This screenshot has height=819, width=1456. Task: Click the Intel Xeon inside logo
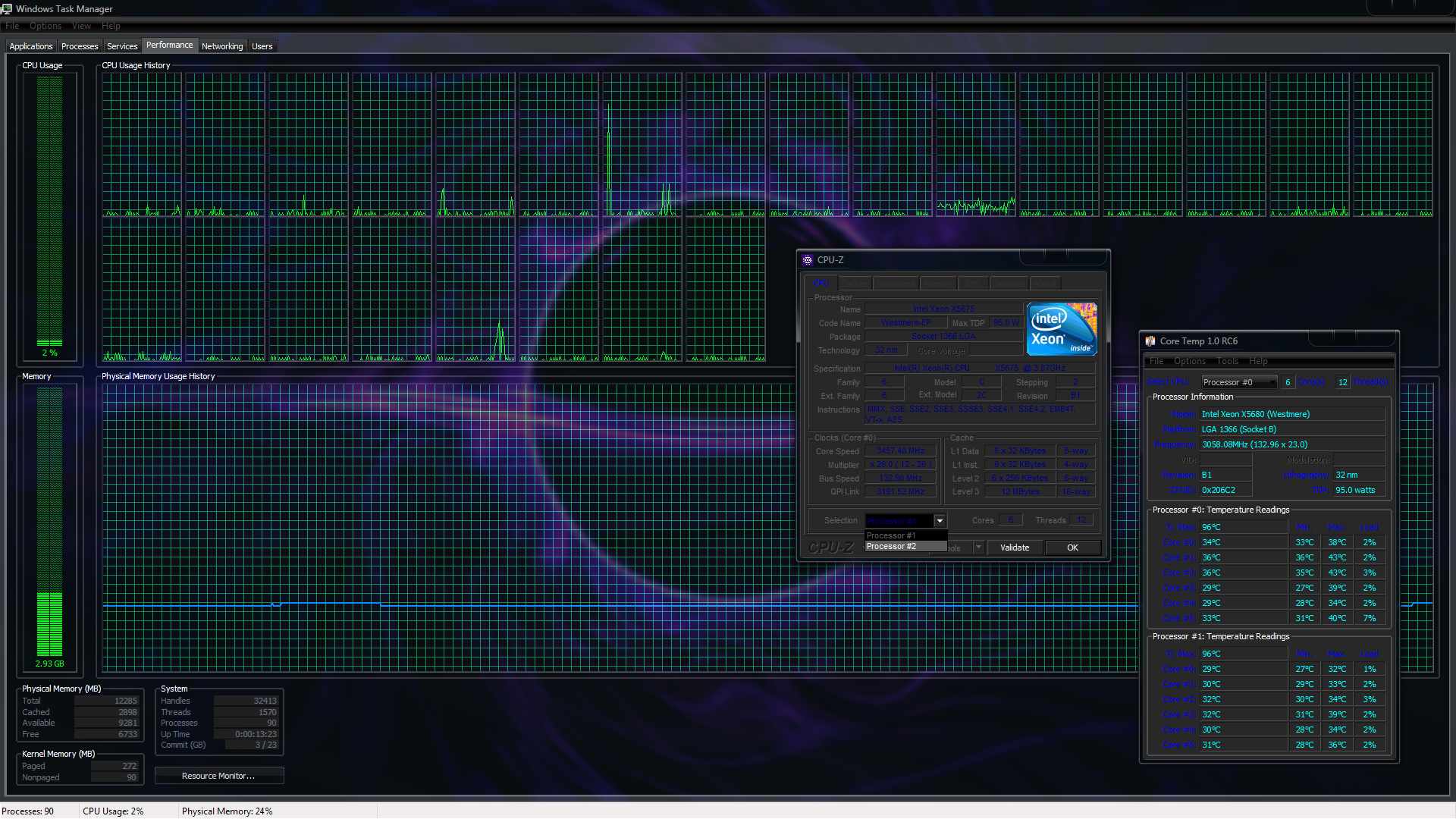(x=1061, y=329)
